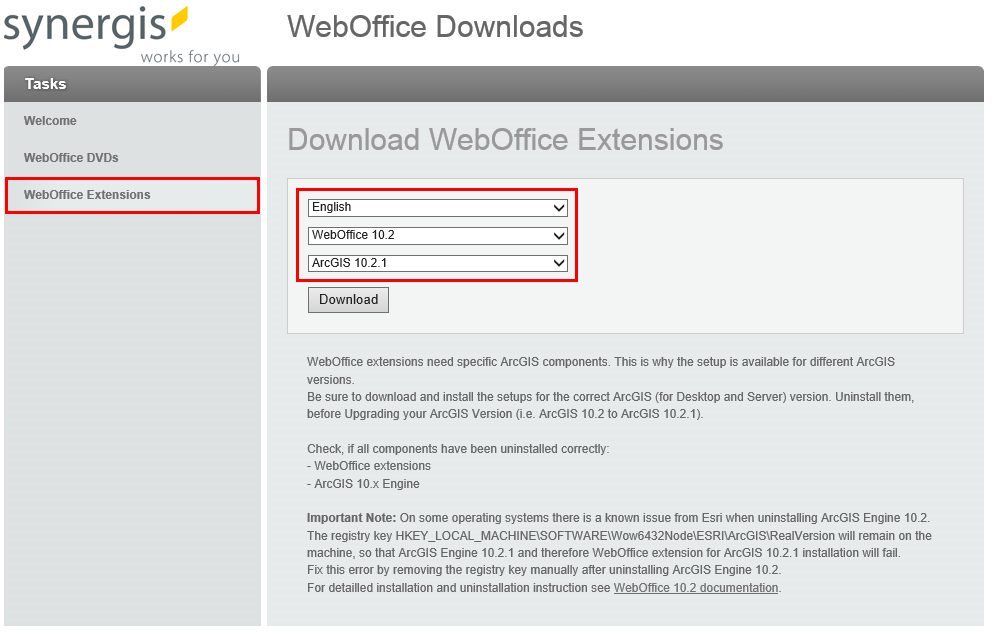Viewport: 997px width, 635px height.
Task: Open the Welcome page from Tasks
Action: pos(48,120)
